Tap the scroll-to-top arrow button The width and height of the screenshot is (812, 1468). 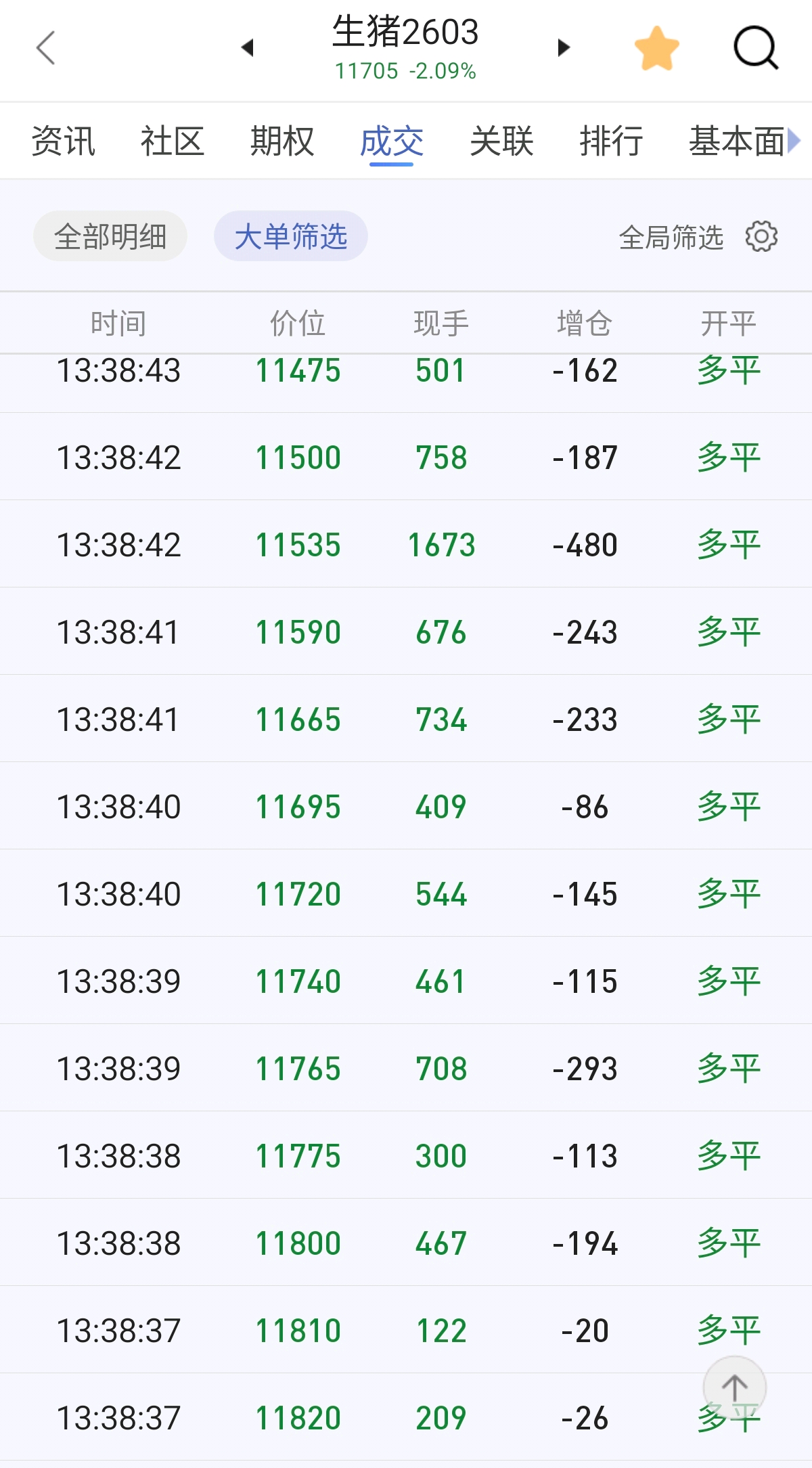[734, 1387]
